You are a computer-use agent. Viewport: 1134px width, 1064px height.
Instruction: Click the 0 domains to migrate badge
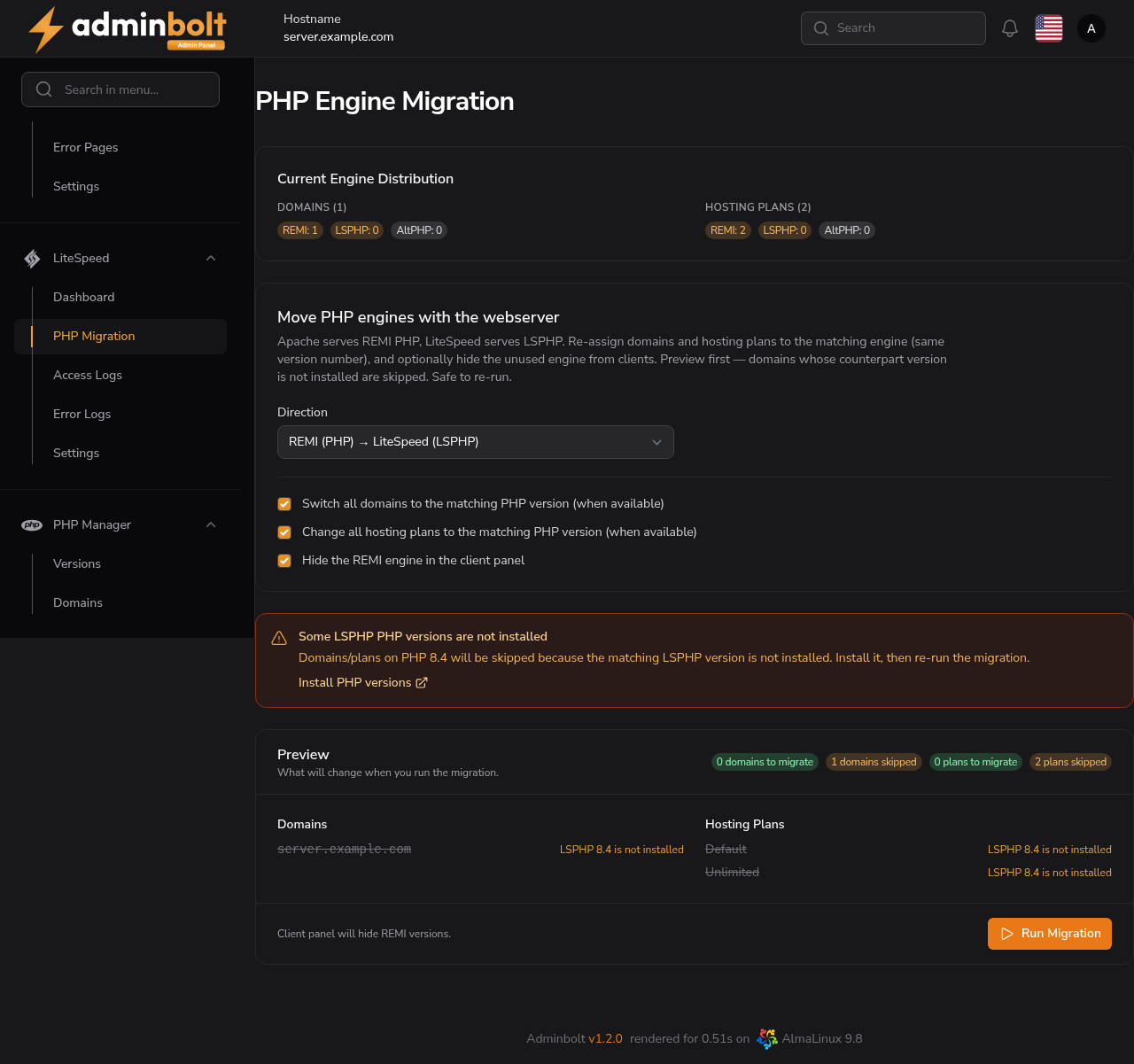coord(765,762)
